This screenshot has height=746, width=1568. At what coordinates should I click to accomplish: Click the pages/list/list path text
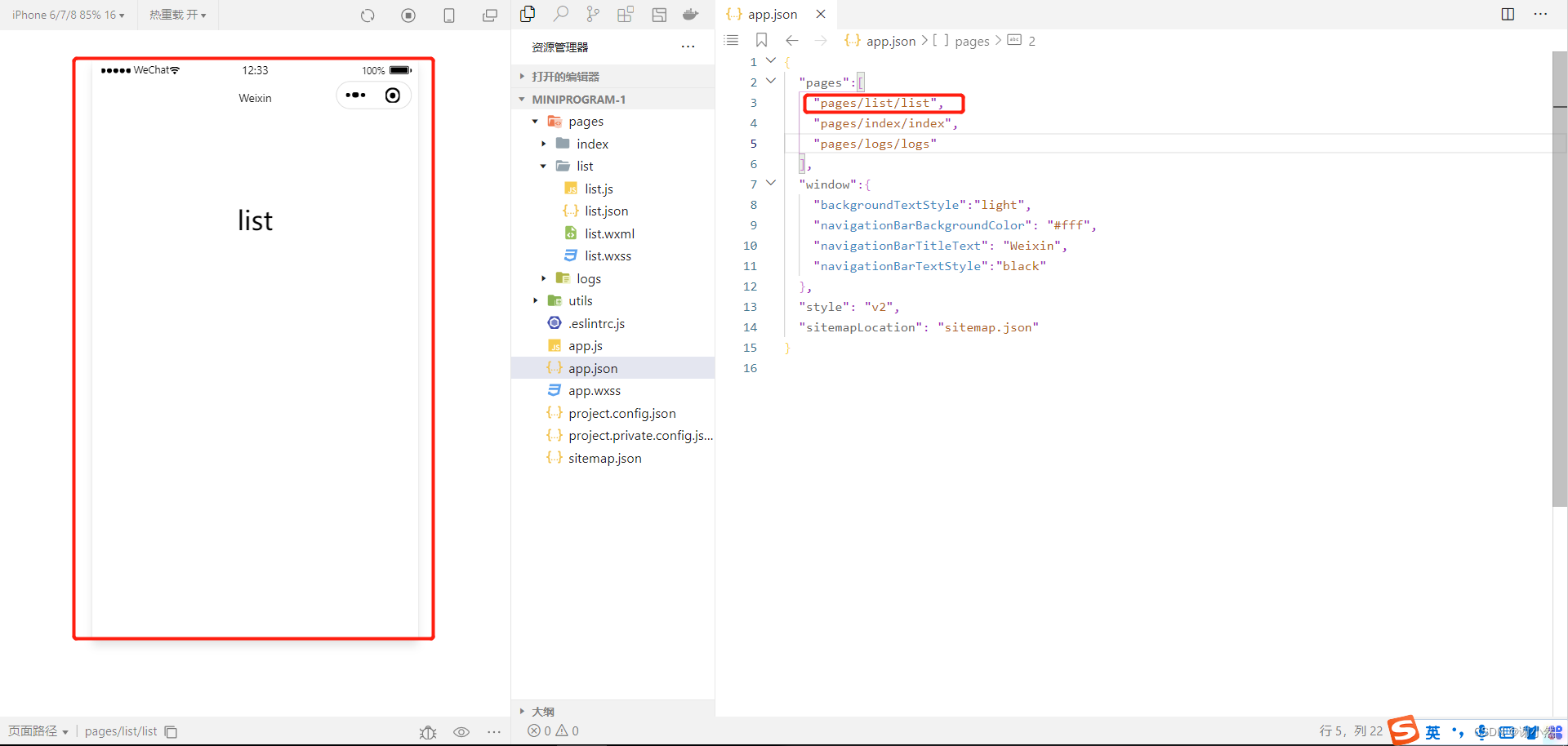121,731
